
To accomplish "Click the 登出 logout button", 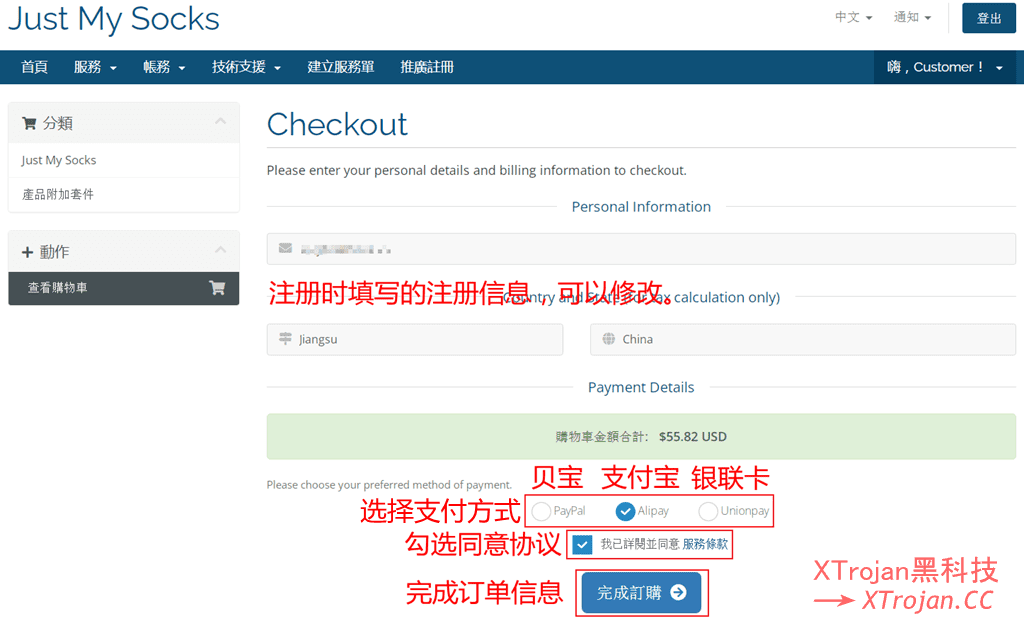I will (x=988, y=18).
